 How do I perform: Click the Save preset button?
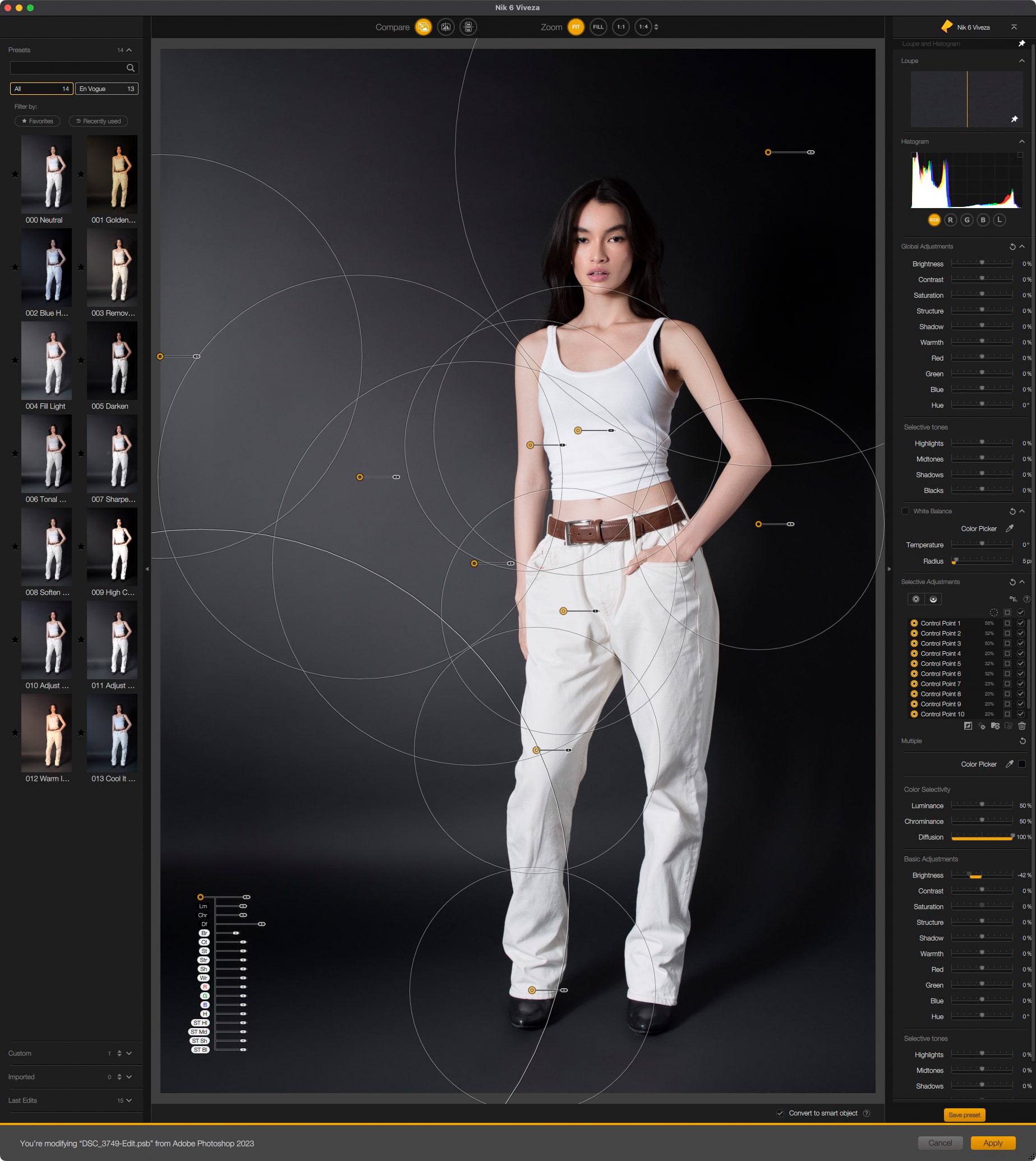[964, 1115]
